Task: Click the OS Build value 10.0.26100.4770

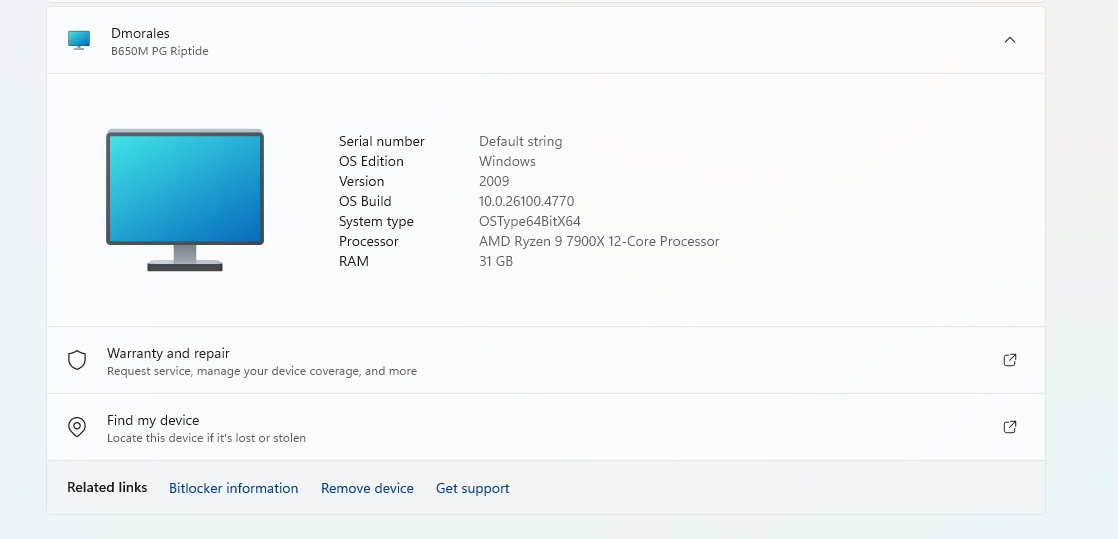Action: coord(526,201)
